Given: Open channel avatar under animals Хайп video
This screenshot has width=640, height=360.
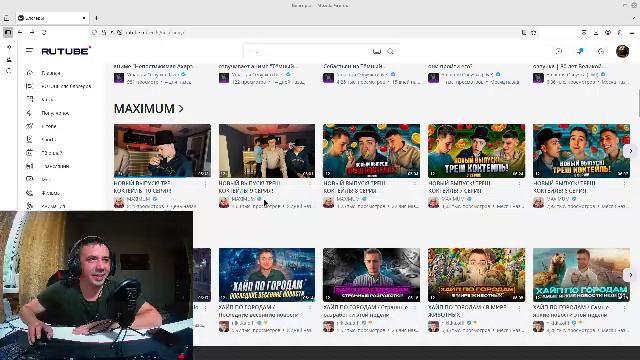Looking at the screenshot, I should 433,327.
